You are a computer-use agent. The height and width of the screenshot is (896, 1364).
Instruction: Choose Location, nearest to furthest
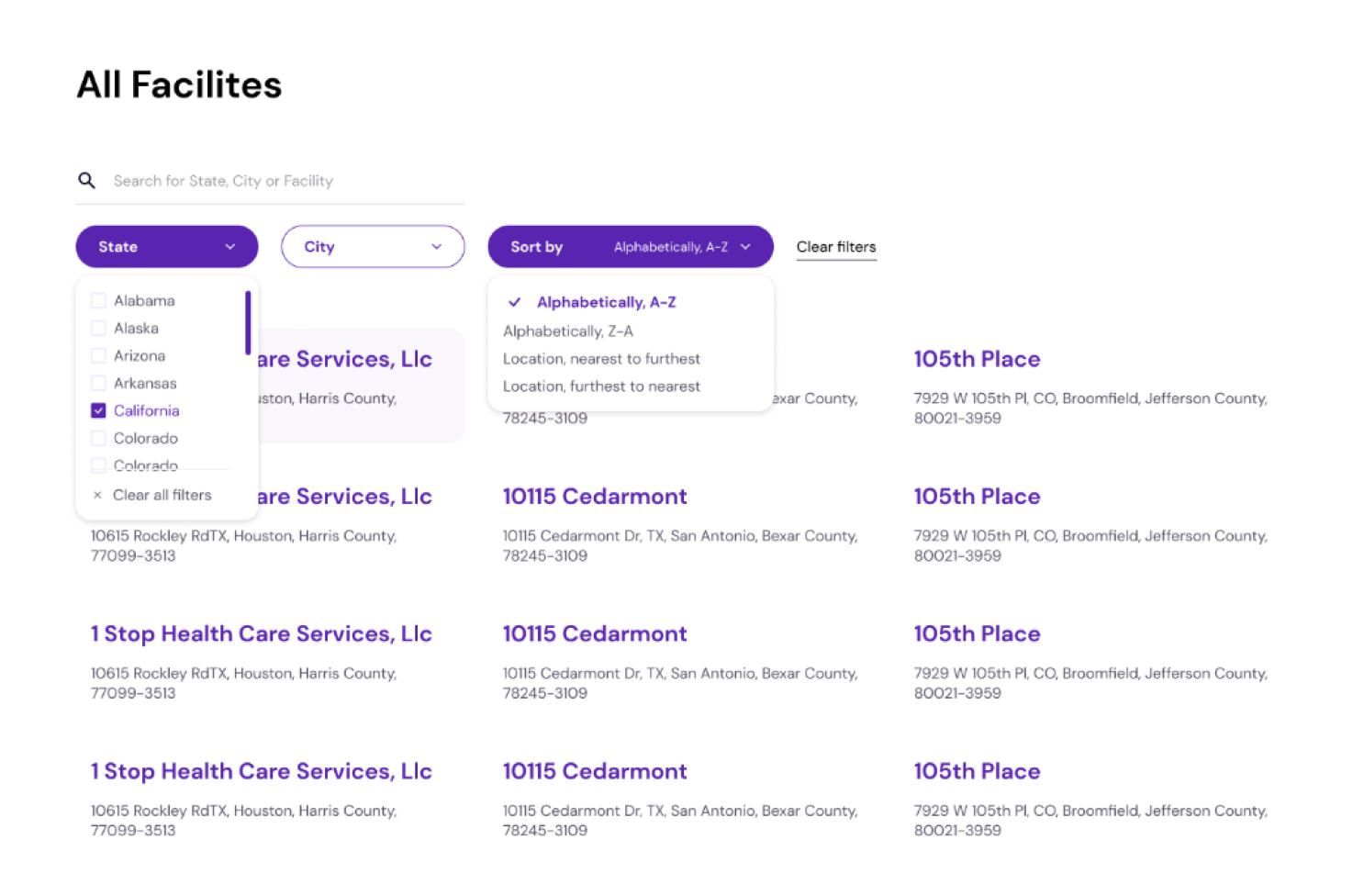tap(601, 358)
